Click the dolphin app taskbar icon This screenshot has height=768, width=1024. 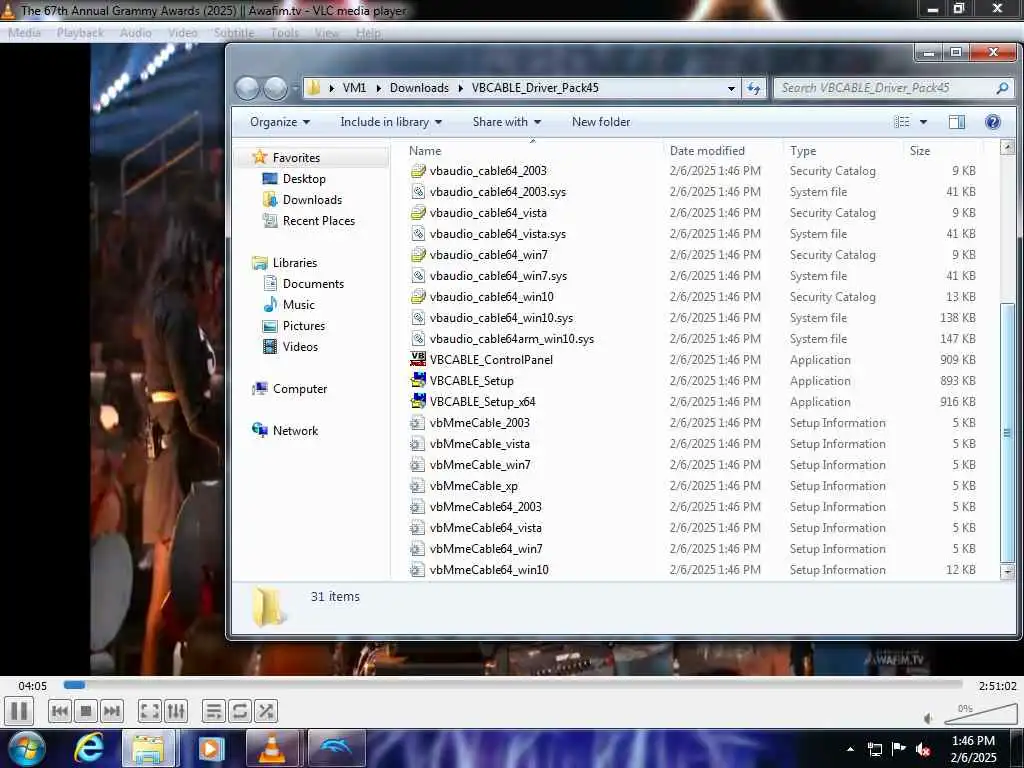(x=334, y=748)
